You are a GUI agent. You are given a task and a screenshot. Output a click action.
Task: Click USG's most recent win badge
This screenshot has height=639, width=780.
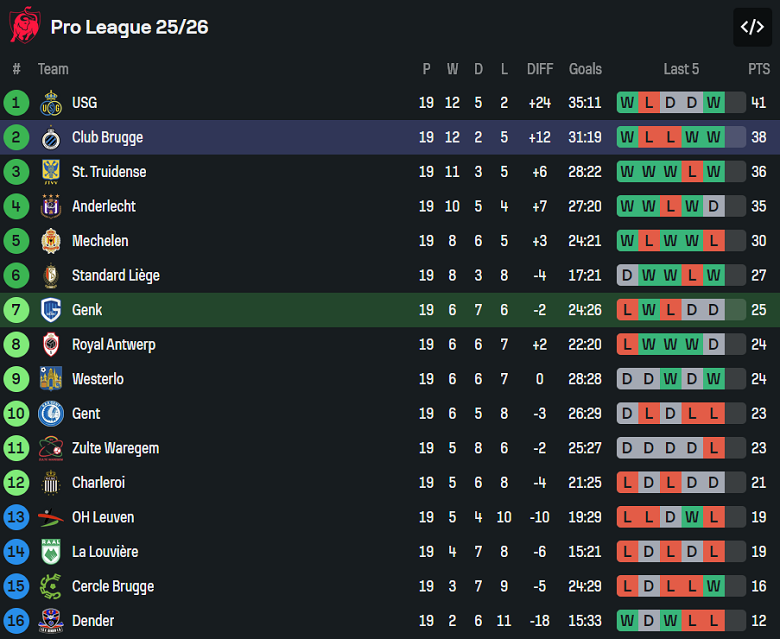point(714,103)
